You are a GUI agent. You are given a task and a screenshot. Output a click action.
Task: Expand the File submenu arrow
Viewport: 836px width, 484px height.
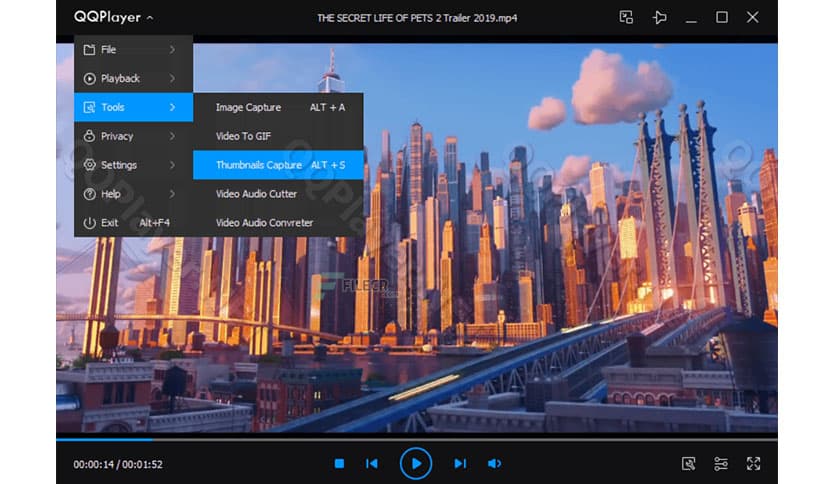click(x=172, y=50)
